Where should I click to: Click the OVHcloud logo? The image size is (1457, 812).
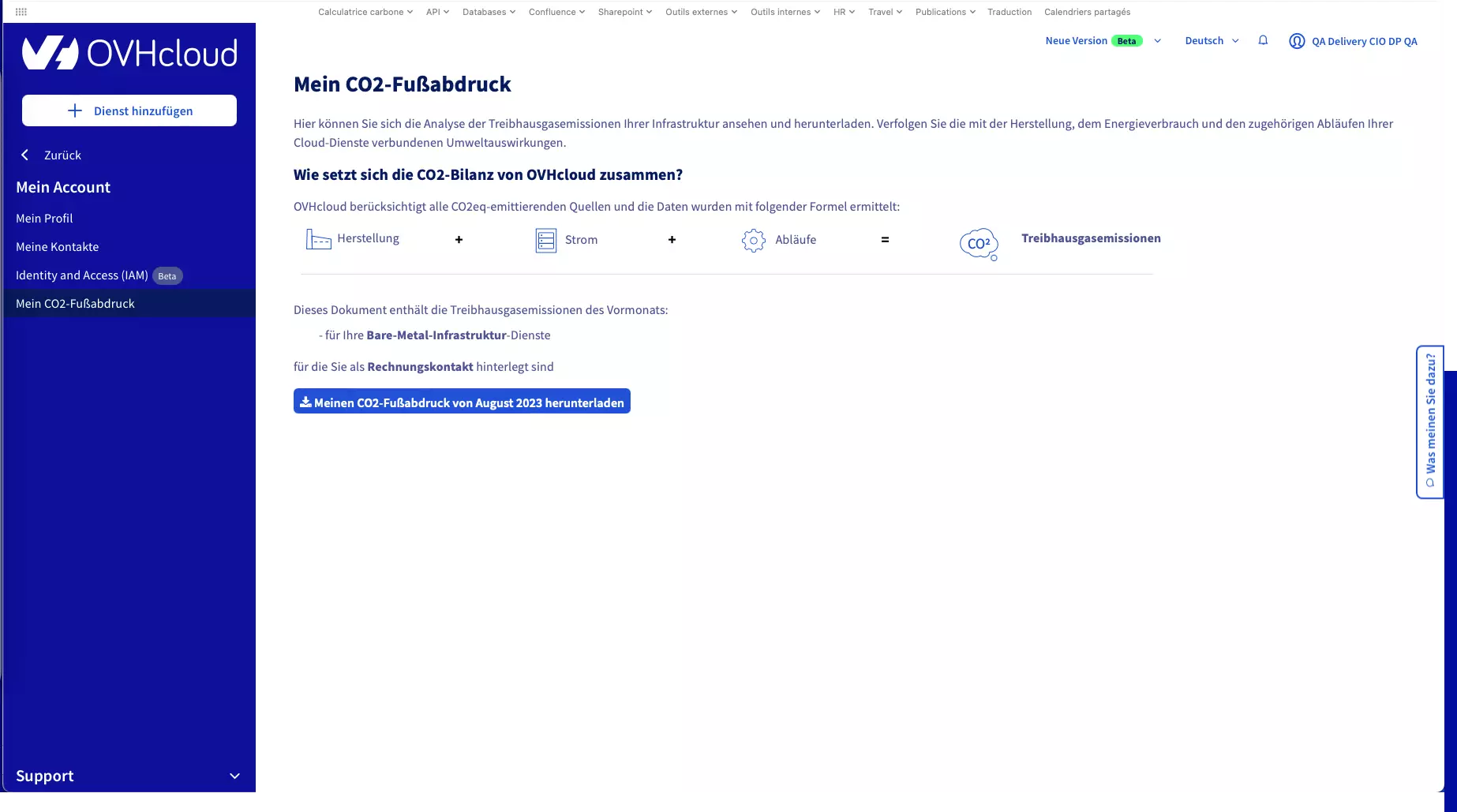point(129,53)
